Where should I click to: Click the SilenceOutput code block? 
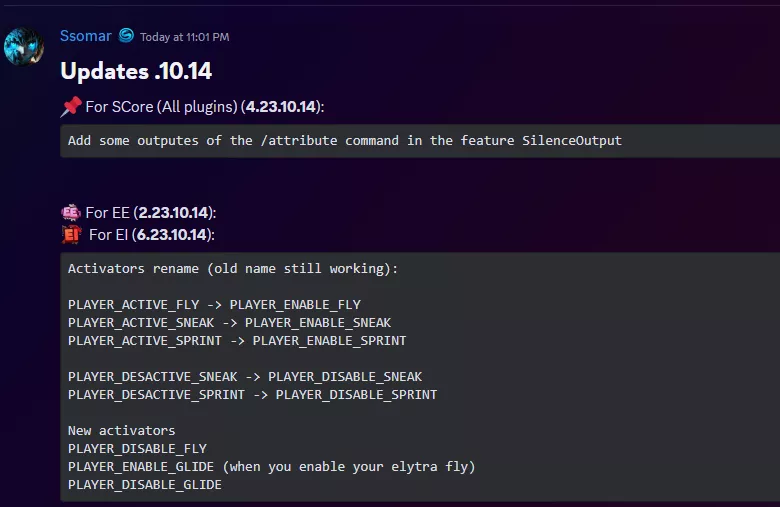coord(345,141)
